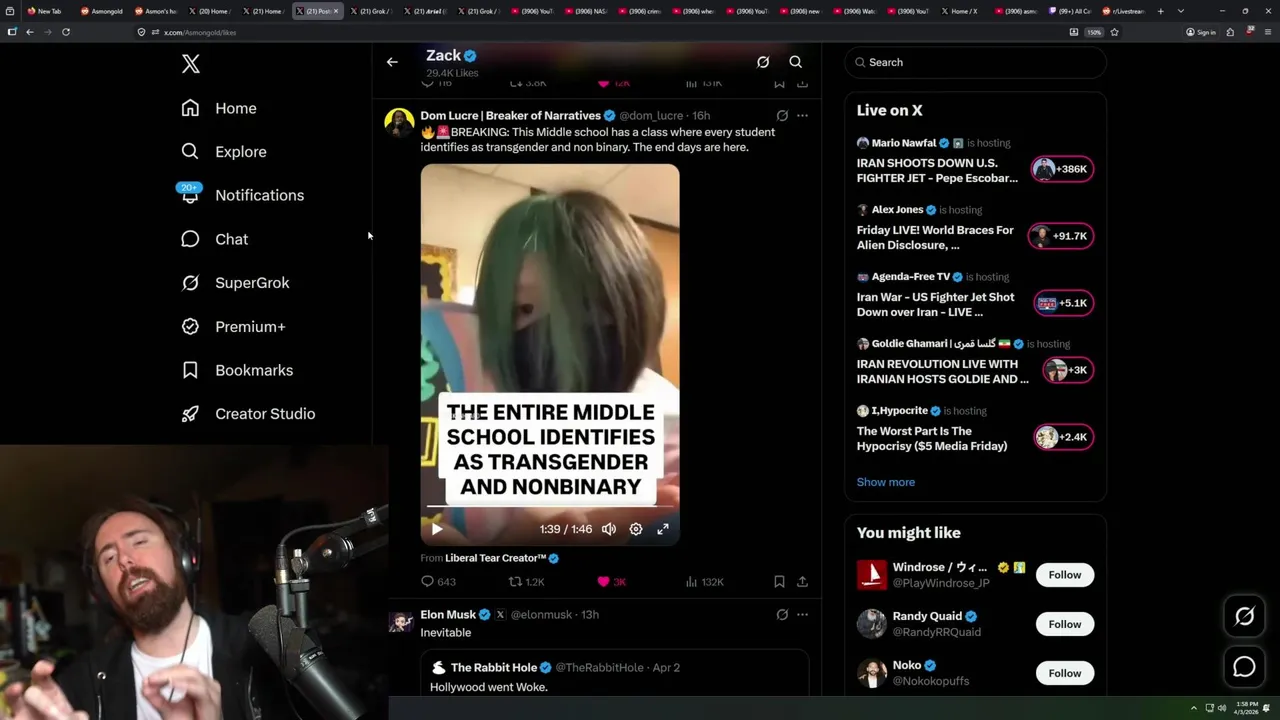Bookmark this page with the star icon

[1114, 32]
